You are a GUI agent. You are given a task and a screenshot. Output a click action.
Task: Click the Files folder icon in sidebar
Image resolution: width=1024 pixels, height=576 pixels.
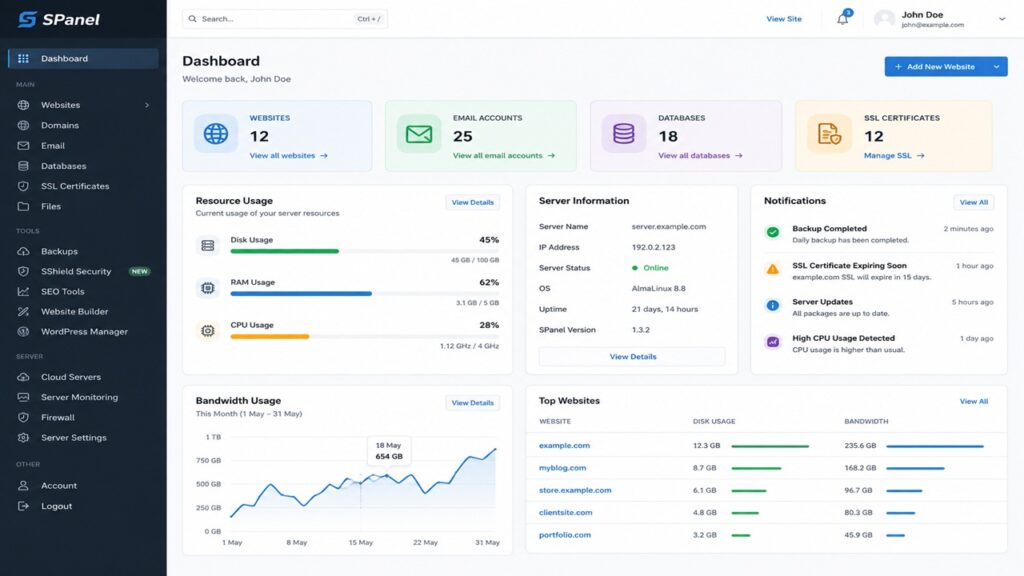click(24, 206)
